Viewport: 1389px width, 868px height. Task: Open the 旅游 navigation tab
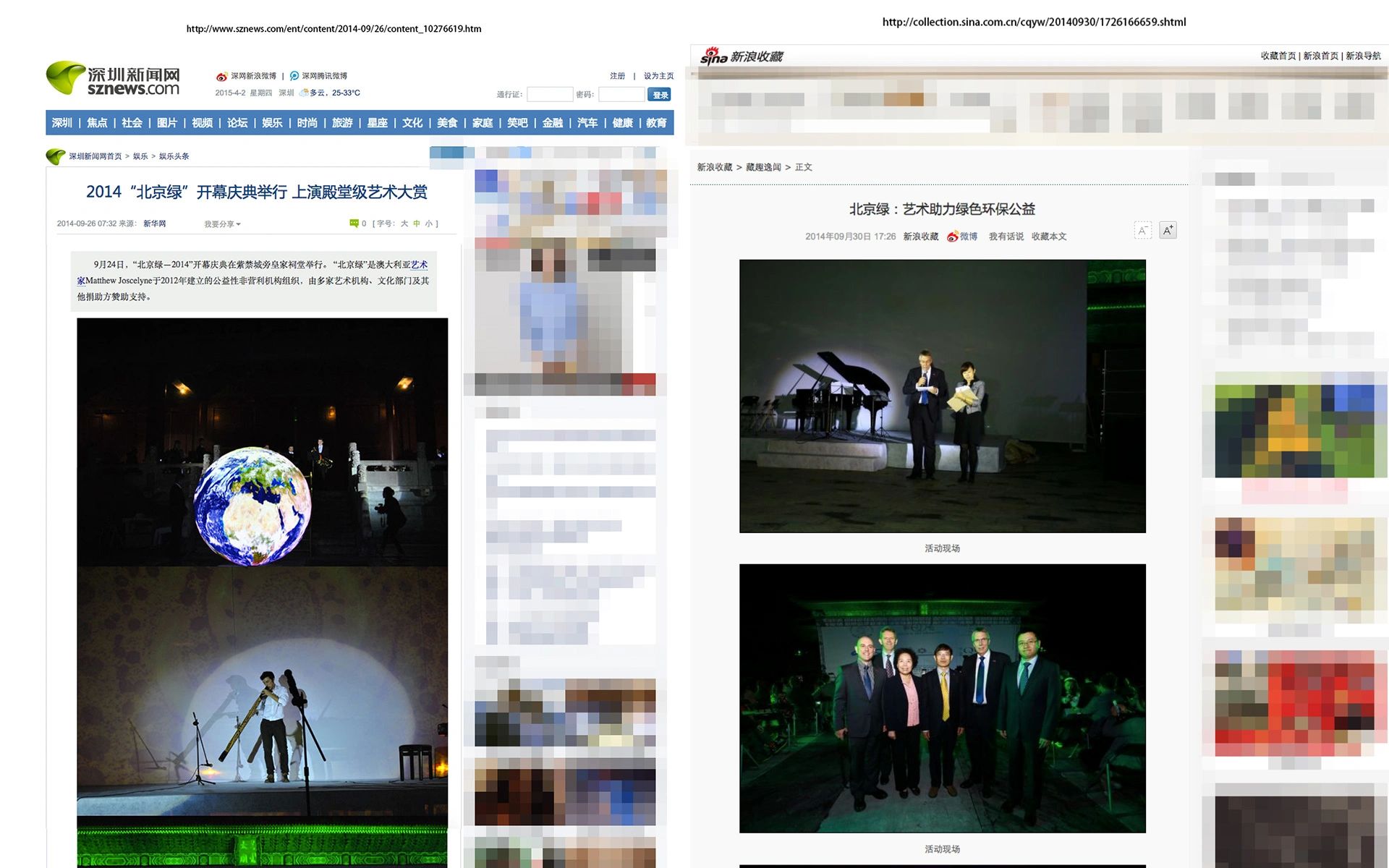click(x=342, y=123)
